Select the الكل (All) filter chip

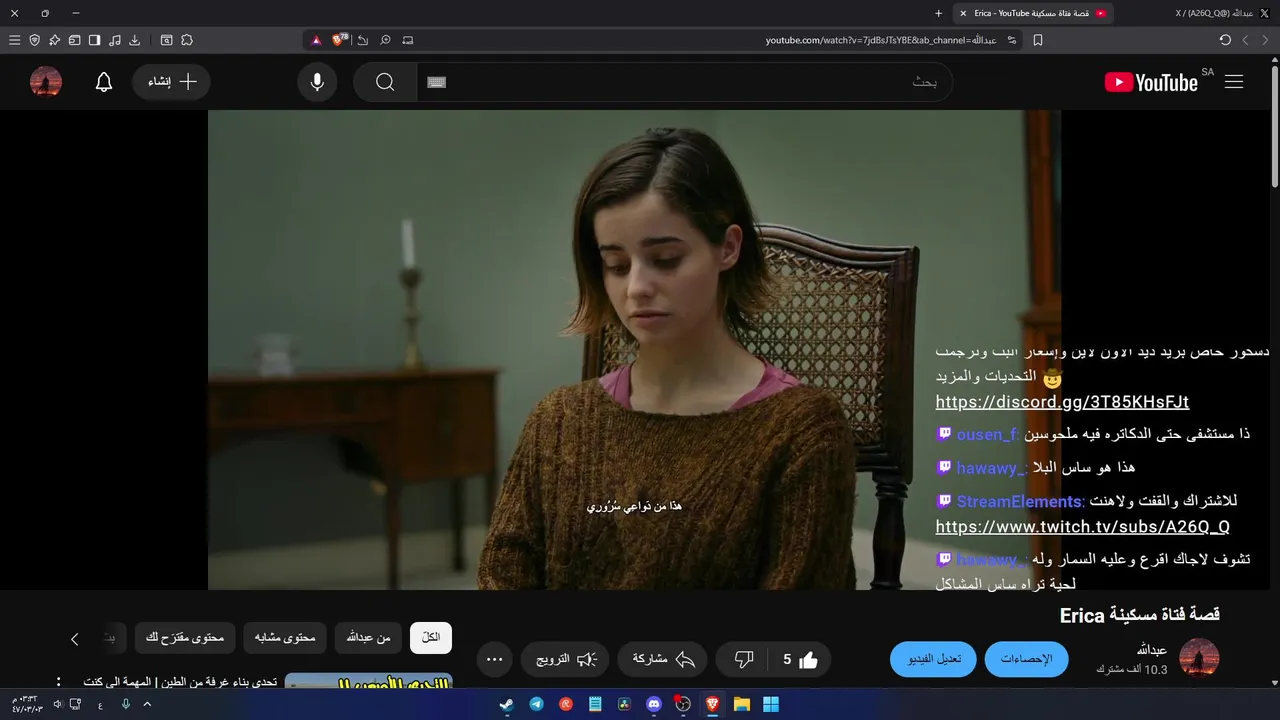(431, 638)
